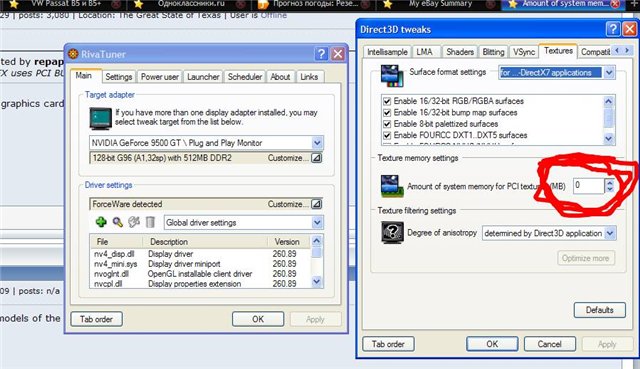
Task: Click OK in Direct3D tweaks dialog
Action: click(492, 344)
